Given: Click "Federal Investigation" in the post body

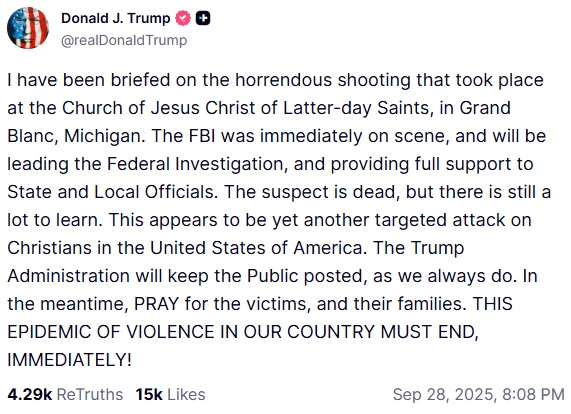Looking at the screenshot, I should tap(195, 164).
